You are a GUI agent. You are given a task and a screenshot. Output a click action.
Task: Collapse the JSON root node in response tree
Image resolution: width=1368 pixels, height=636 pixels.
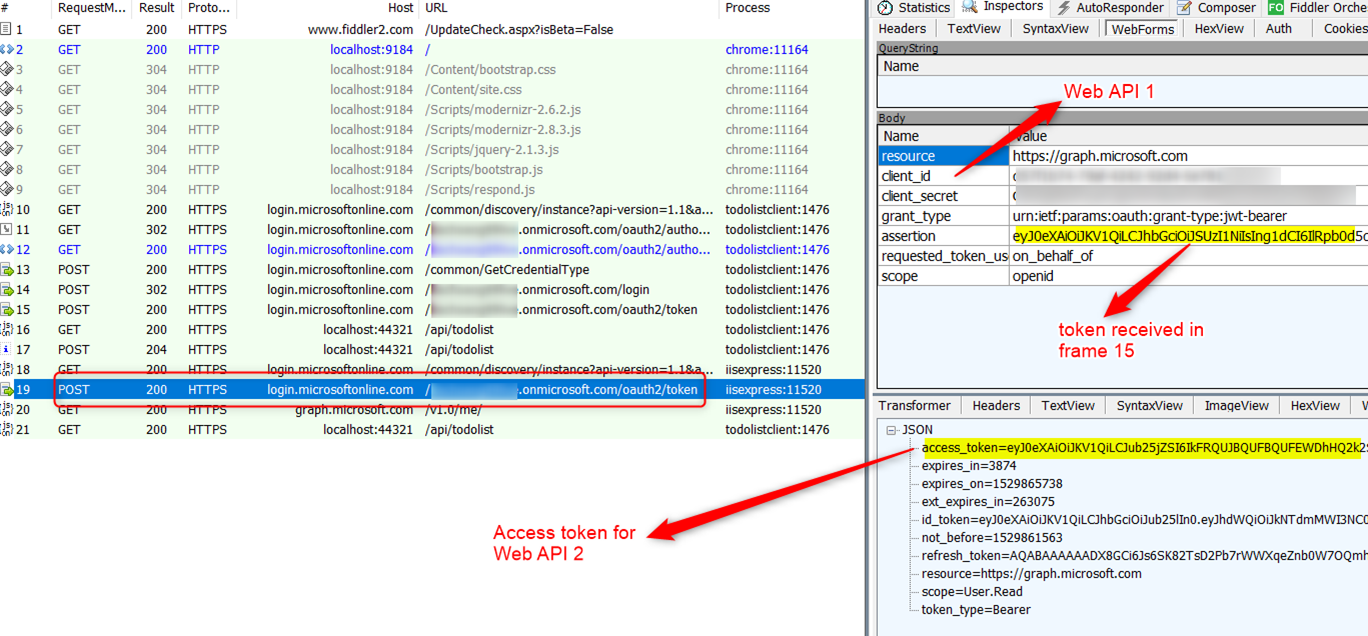point(891,430)
